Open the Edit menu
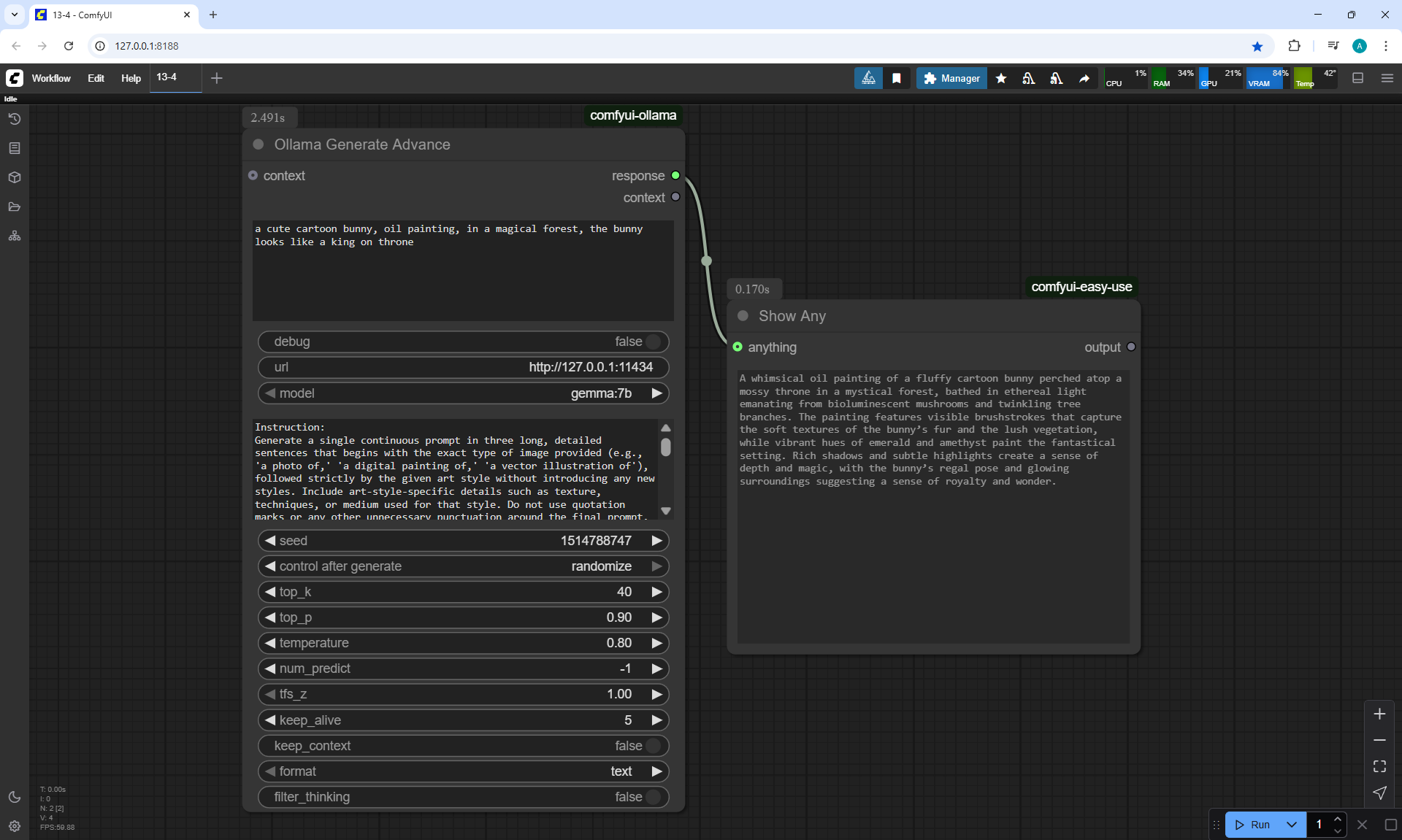1402x840 pixels. [x=96, y=78]
